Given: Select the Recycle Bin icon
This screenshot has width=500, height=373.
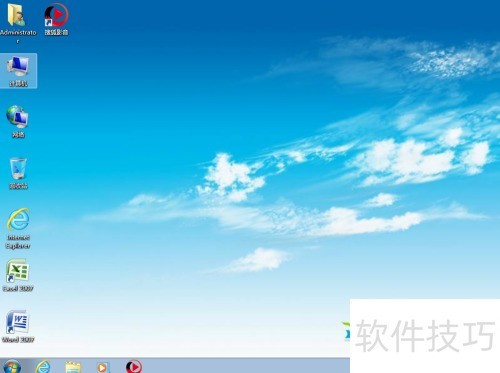Looking at the screenshot, I should [18, 168].
